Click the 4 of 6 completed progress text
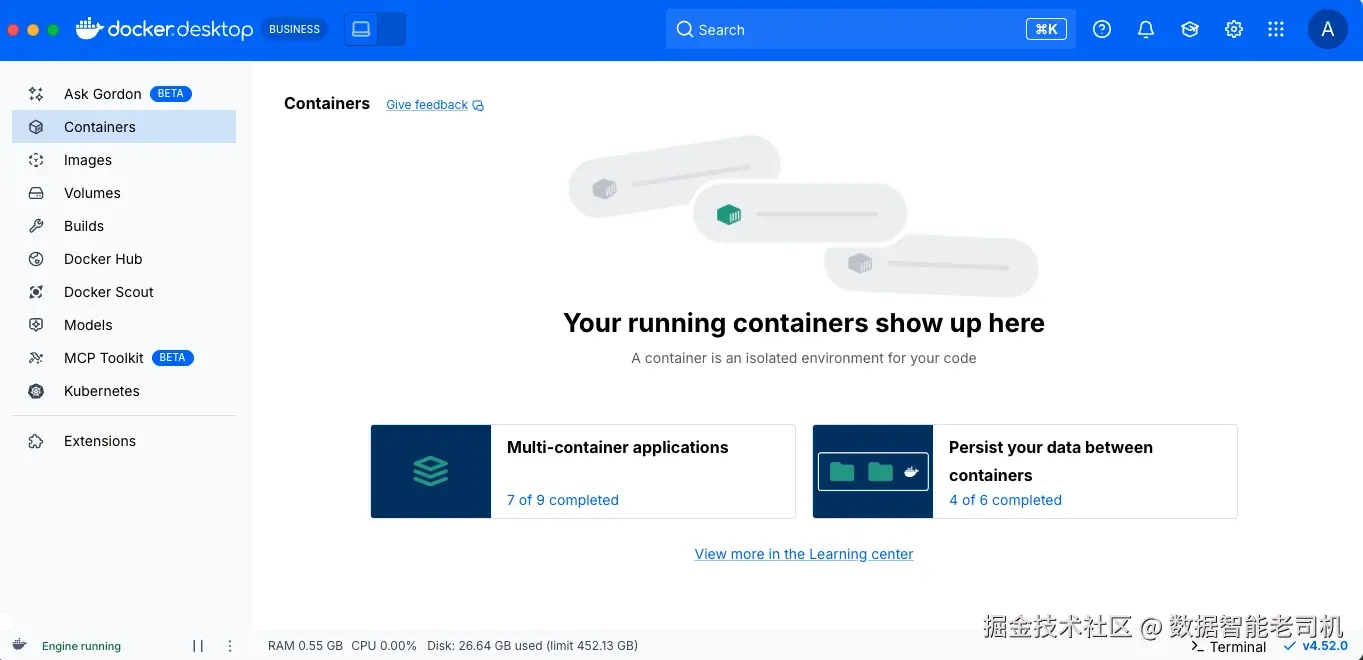The height and width of the screenshot is (660, 1363). coord(1005,500)
